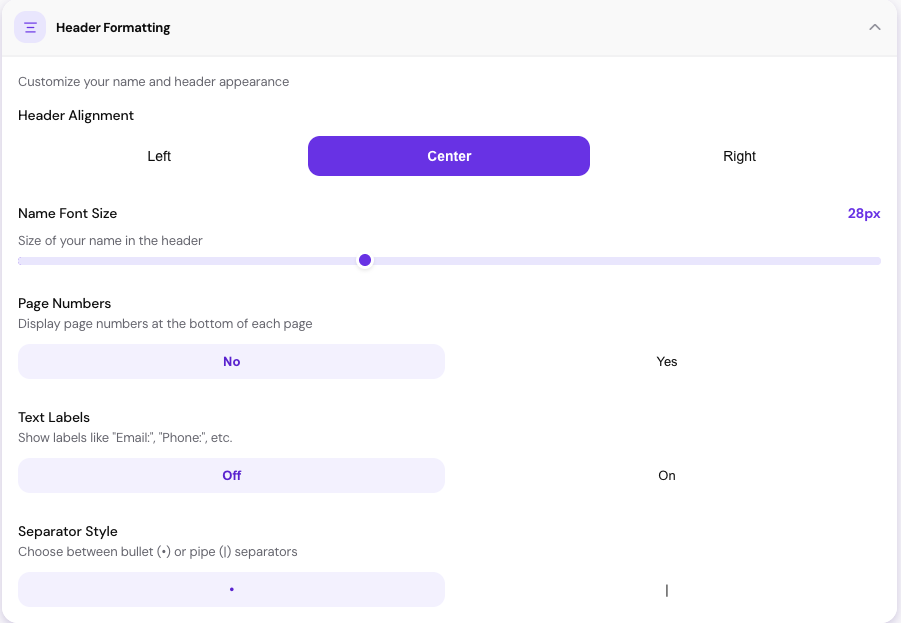Disable page numbers by selecting No
The image size is (901, 623).
point(231,361)
